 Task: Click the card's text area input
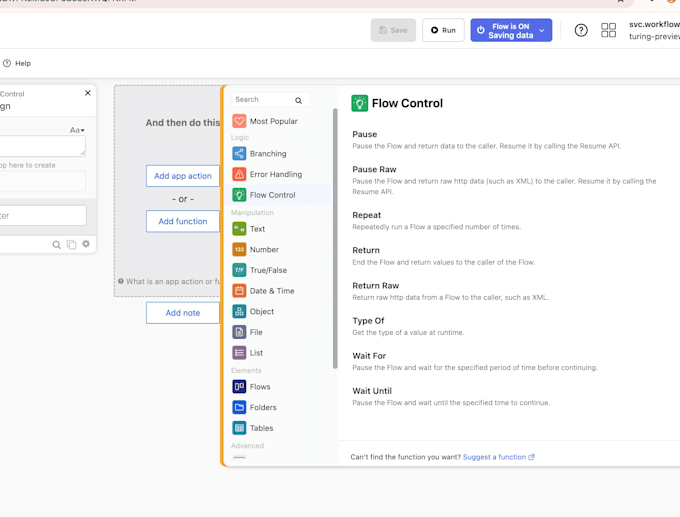tap(42, 146)
